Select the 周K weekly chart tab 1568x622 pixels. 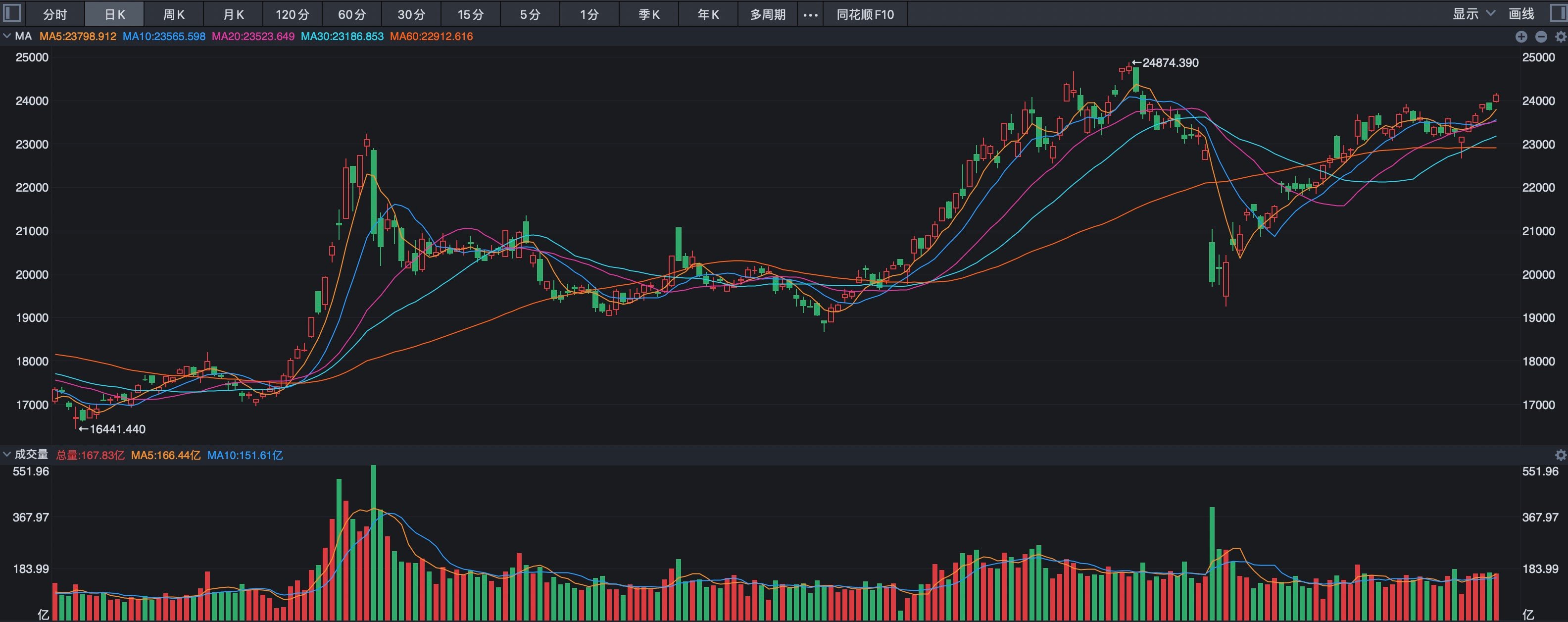point(173,15)
